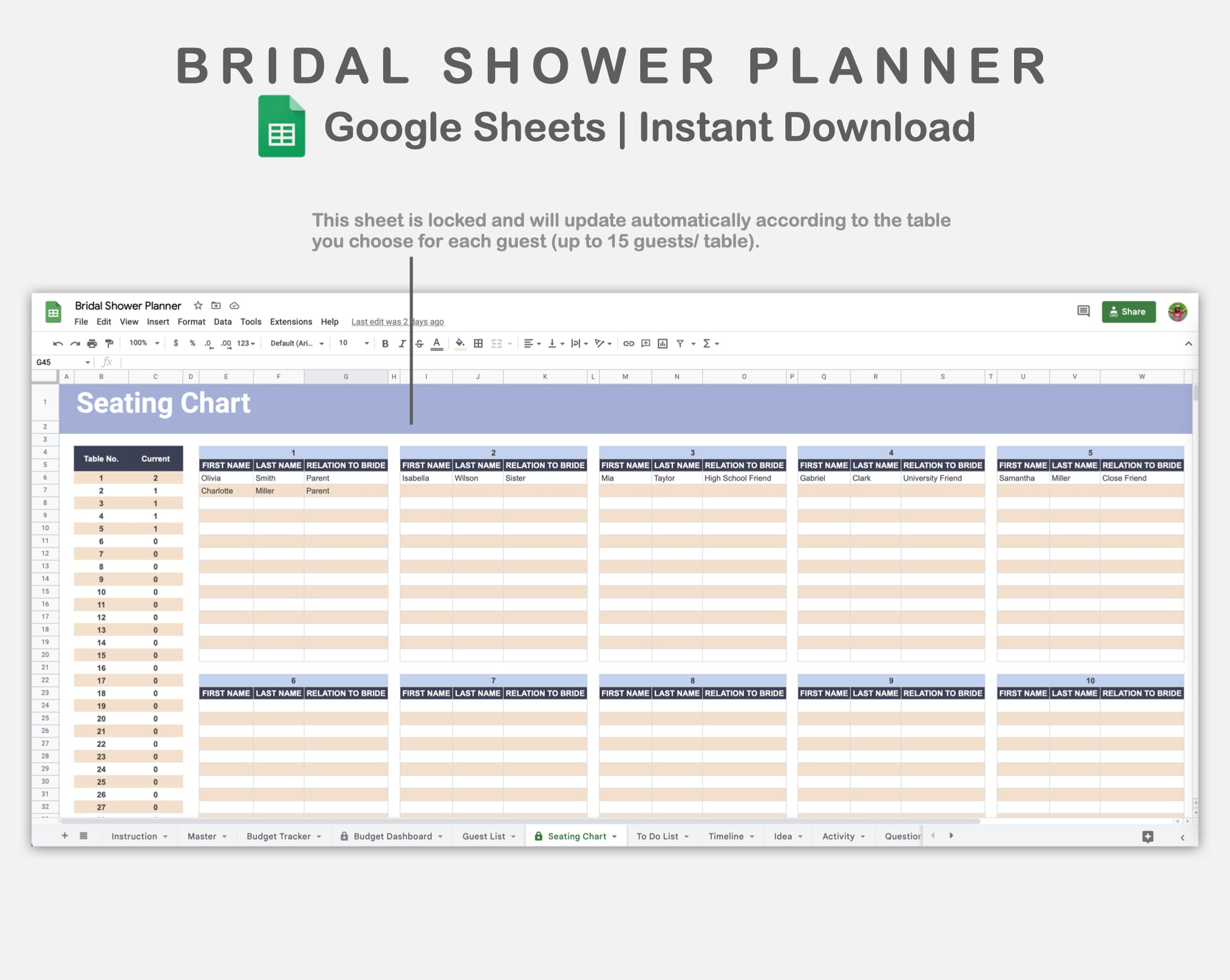The image size is (1230, 980).
Task: Click the insert chart icon
Action: (662, 344)
